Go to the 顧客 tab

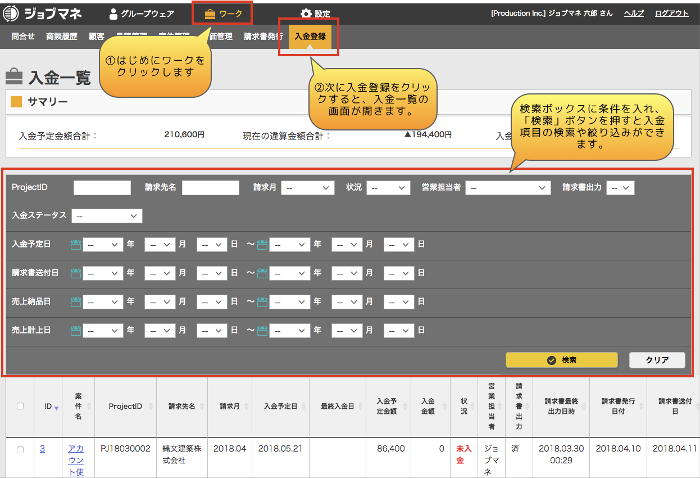click(96, 37)
